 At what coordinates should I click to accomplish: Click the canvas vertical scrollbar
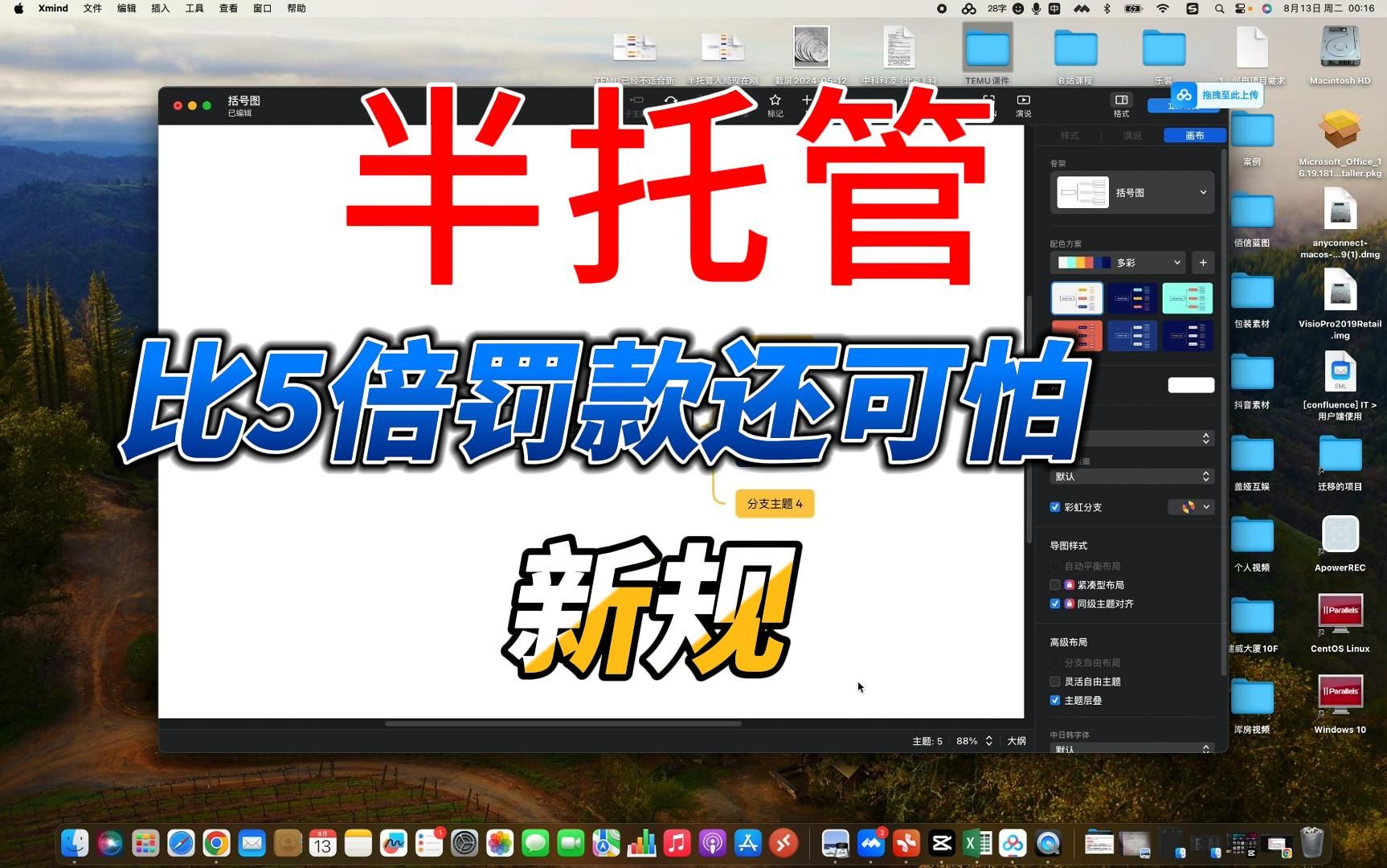(1029, 418)
